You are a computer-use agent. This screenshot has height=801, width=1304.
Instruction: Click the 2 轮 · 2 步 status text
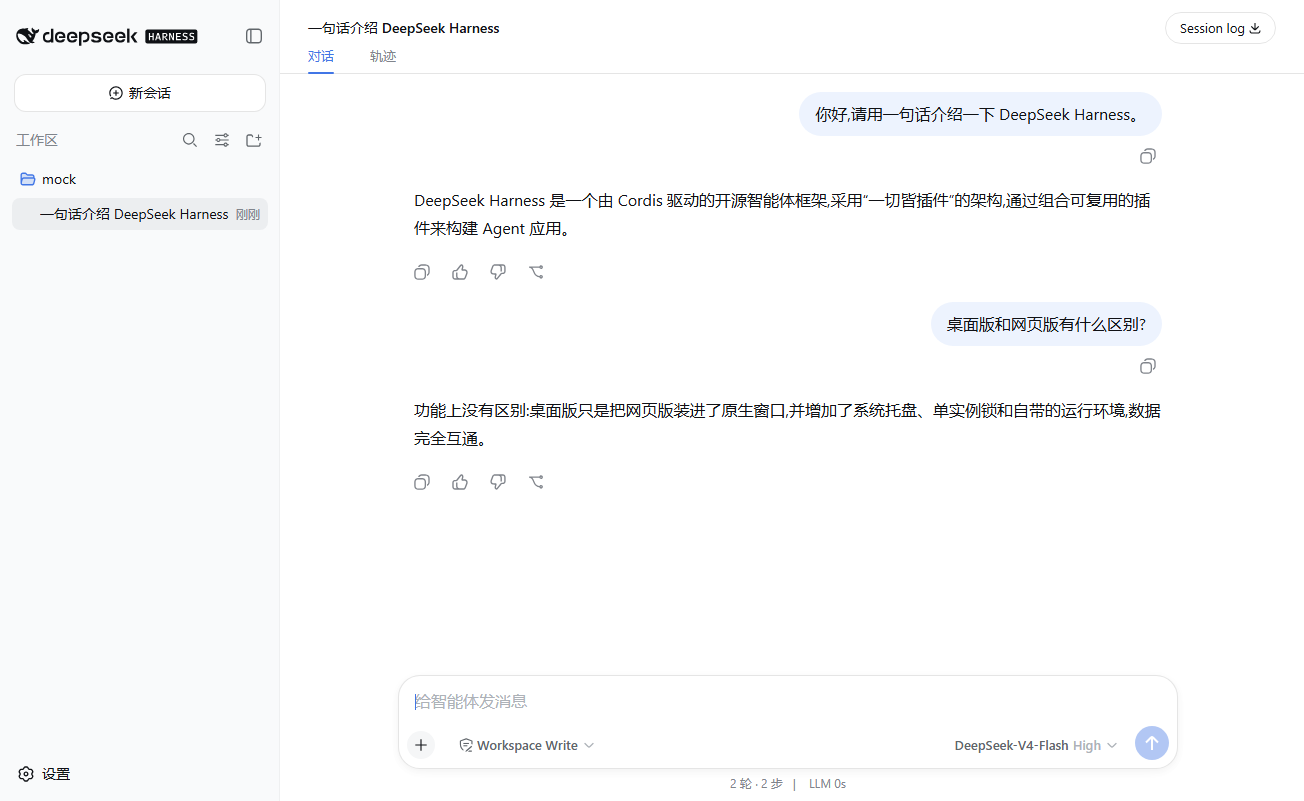757,784
